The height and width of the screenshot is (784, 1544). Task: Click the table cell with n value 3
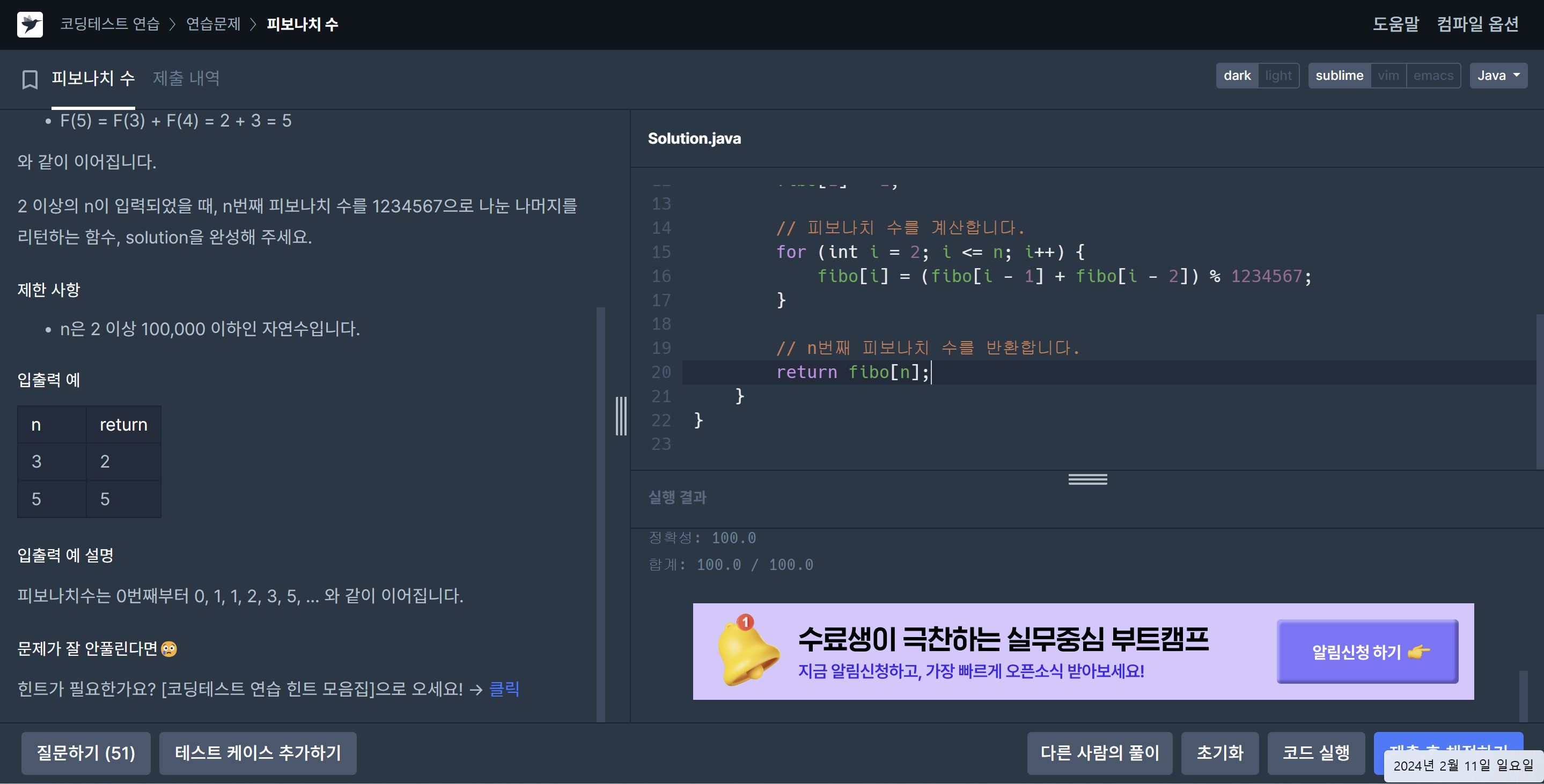tap(52, 462)
